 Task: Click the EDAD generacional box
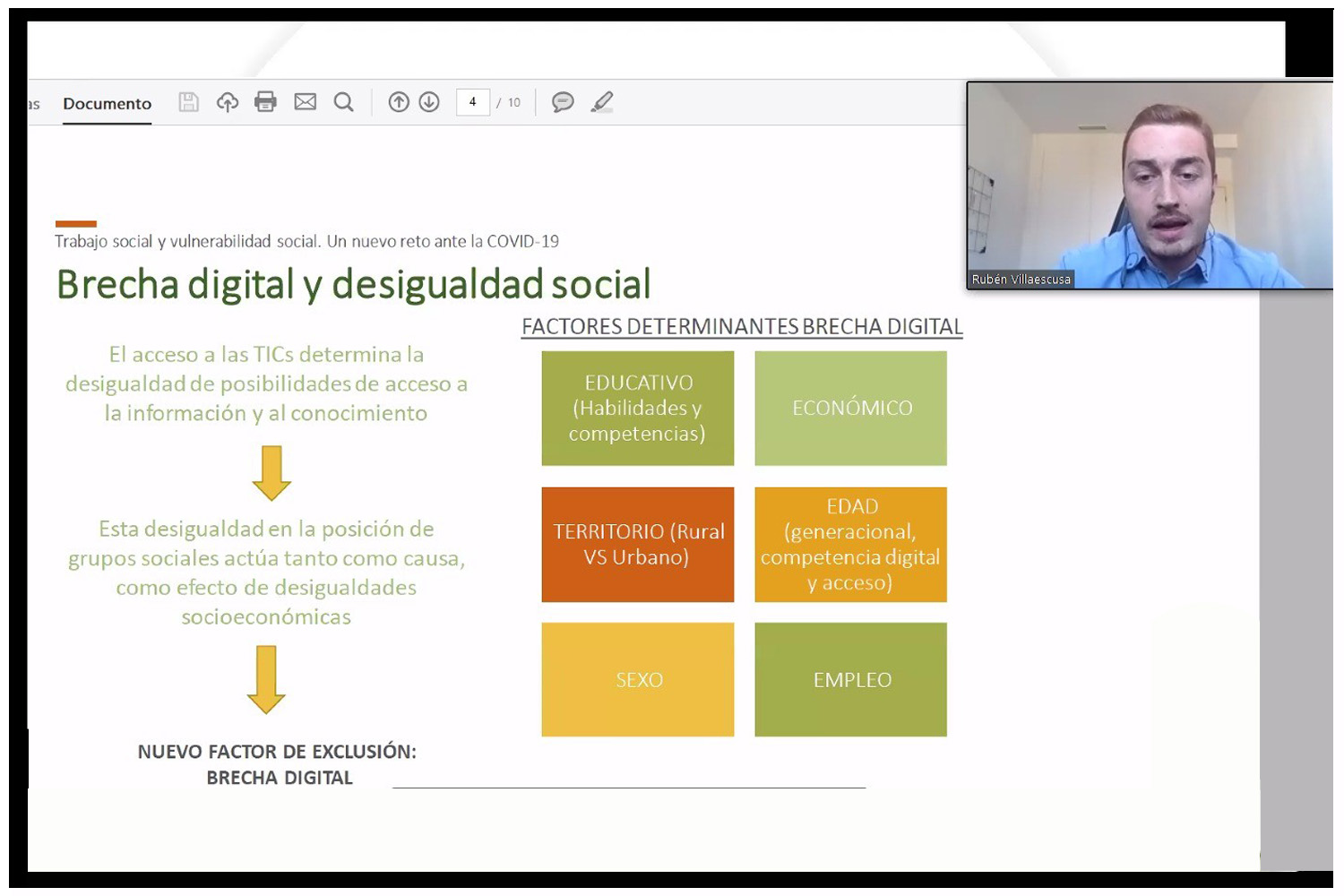coord(850,544)
